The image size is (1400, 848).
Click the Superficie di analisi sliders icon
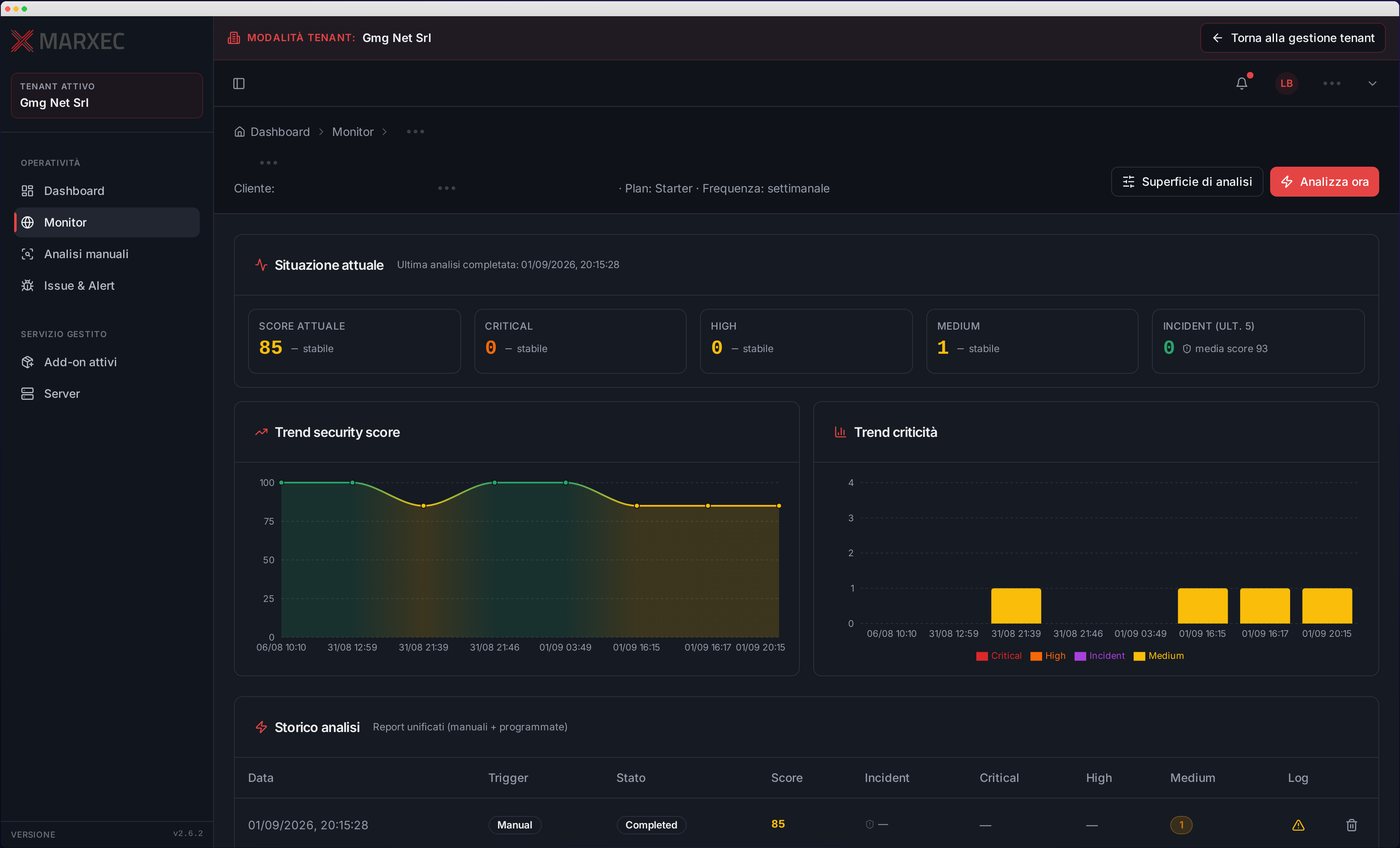pyautogui.click(x=1128, y=182)
